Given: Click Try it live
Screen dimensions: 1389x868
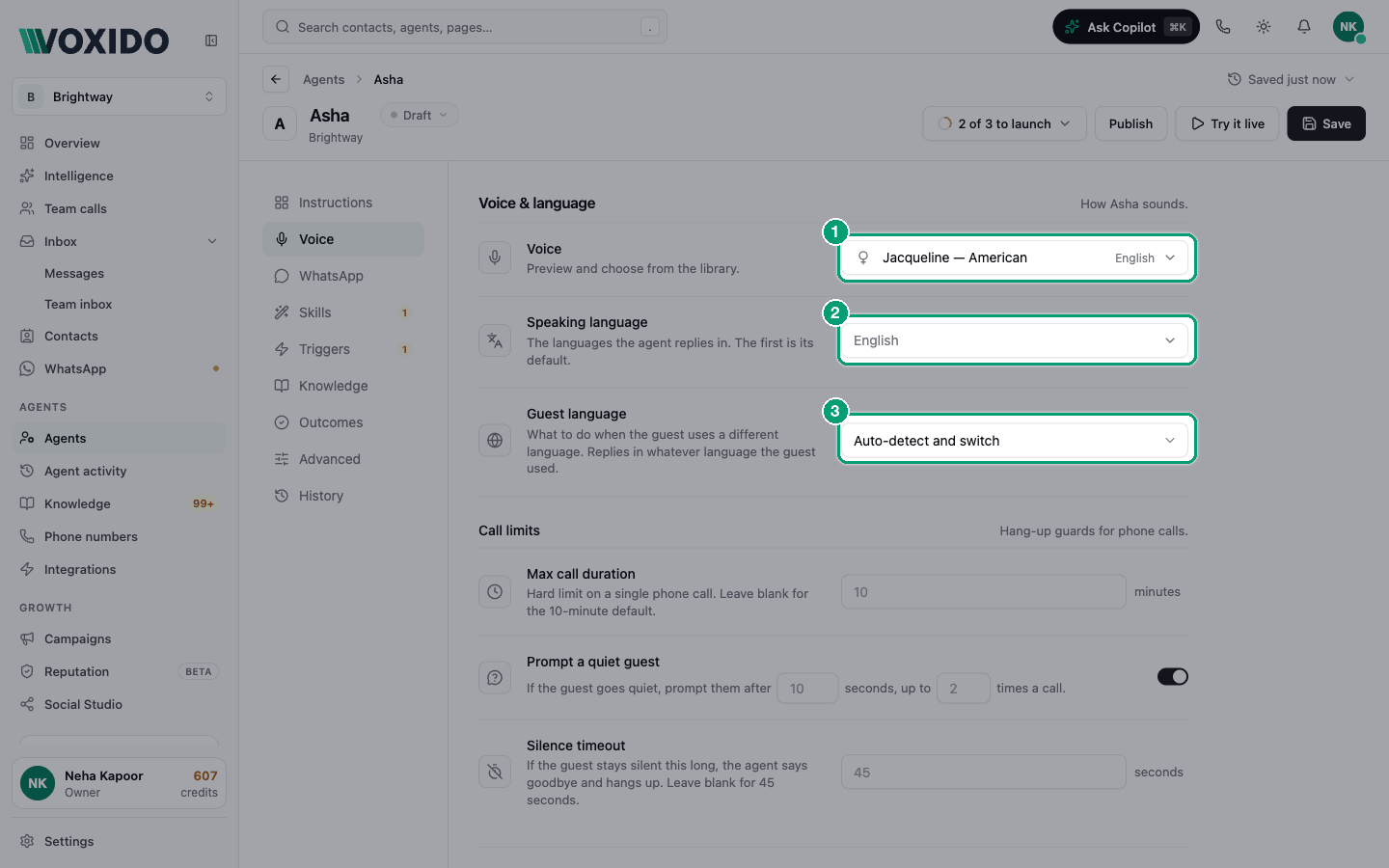Looking at the screenshot, I should click(1227, 123).
